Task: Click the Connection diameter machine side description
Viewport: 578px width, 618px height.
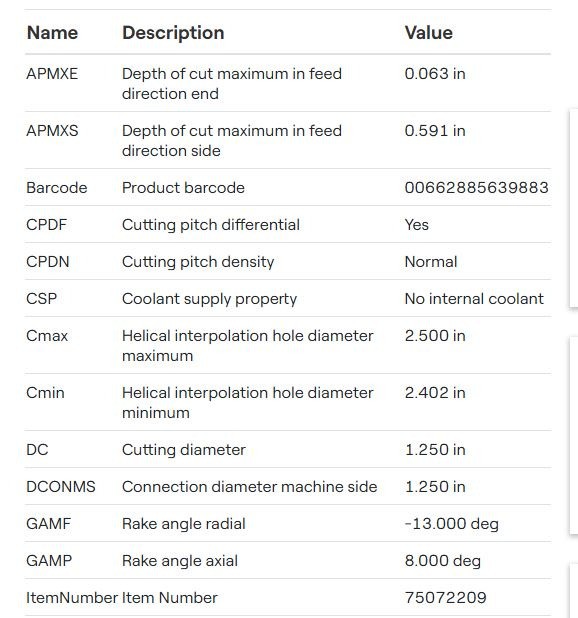Action: [x=249, y=486]
